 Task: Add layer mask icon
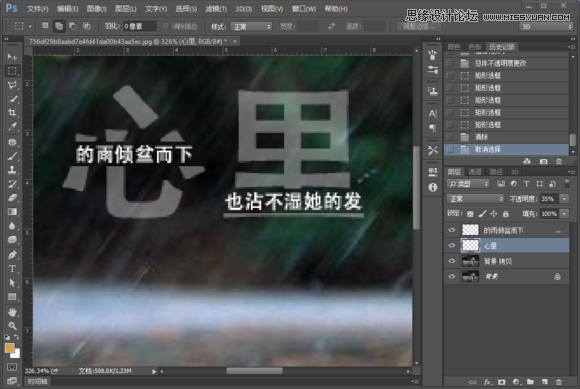502,382
